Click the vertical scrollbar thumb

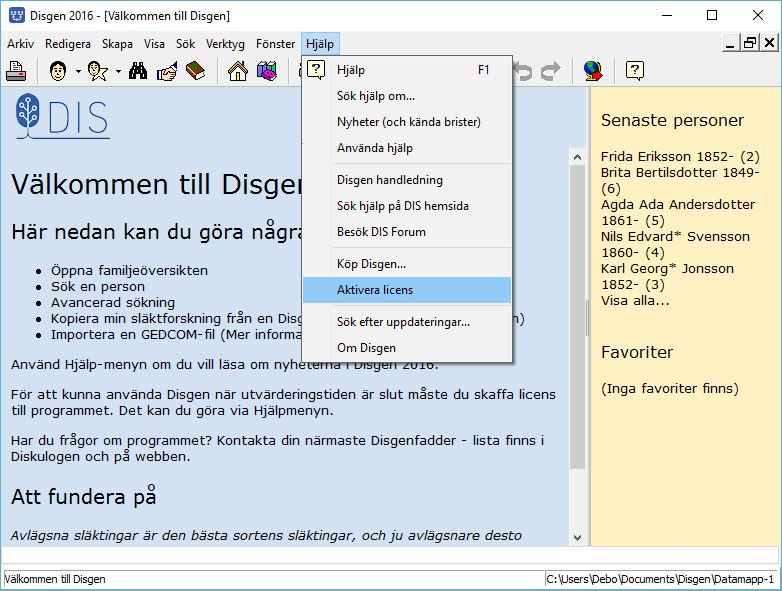click(x=578, y=317)
